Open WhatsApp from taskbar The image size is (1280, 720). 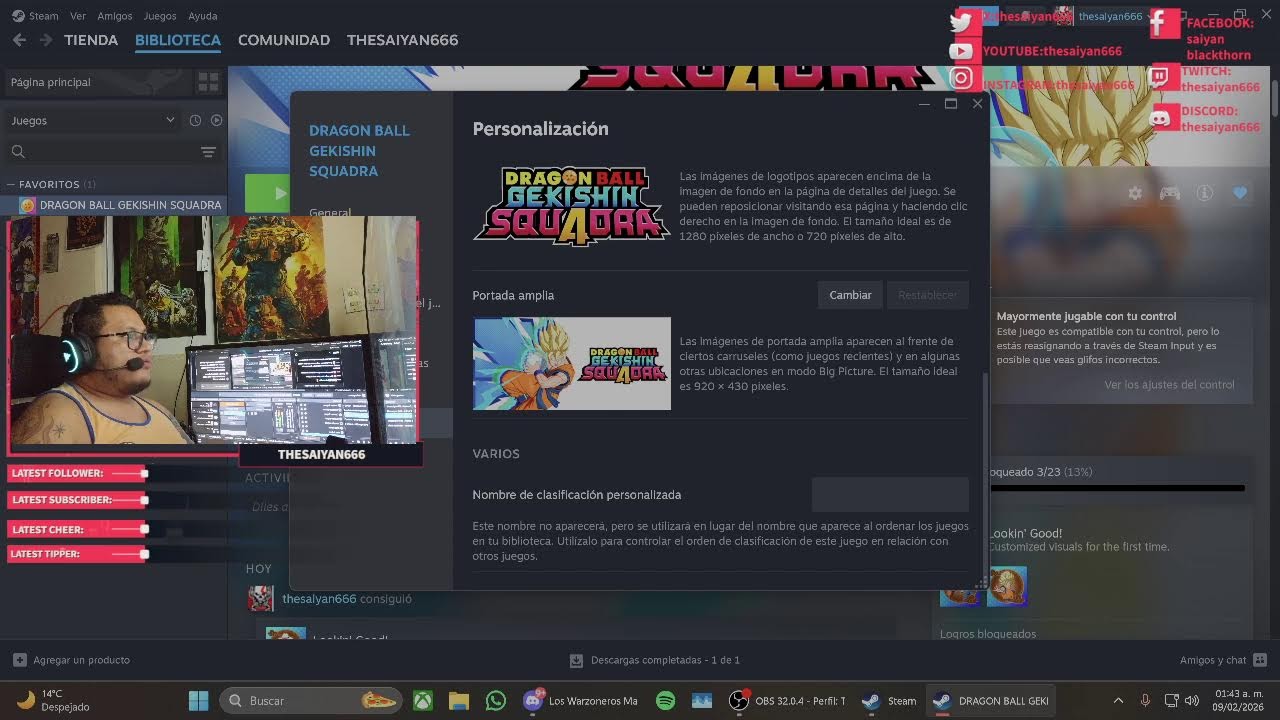pos(495,701)
